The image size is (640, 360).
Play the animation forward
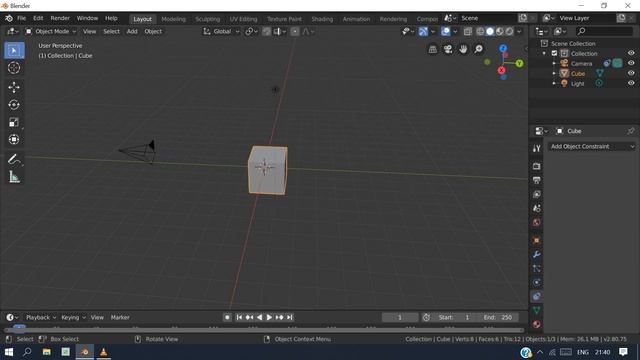[269, 317]
